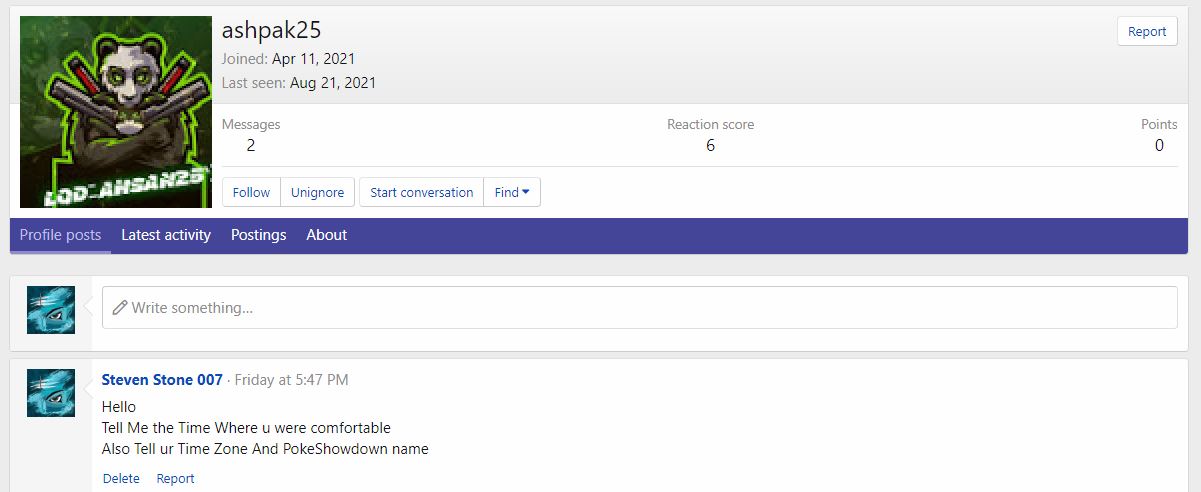This screenshot has width=1201, height=492.
Task: Click ashpak25's panda profile avatar
Action: click(x=116, y=112)
